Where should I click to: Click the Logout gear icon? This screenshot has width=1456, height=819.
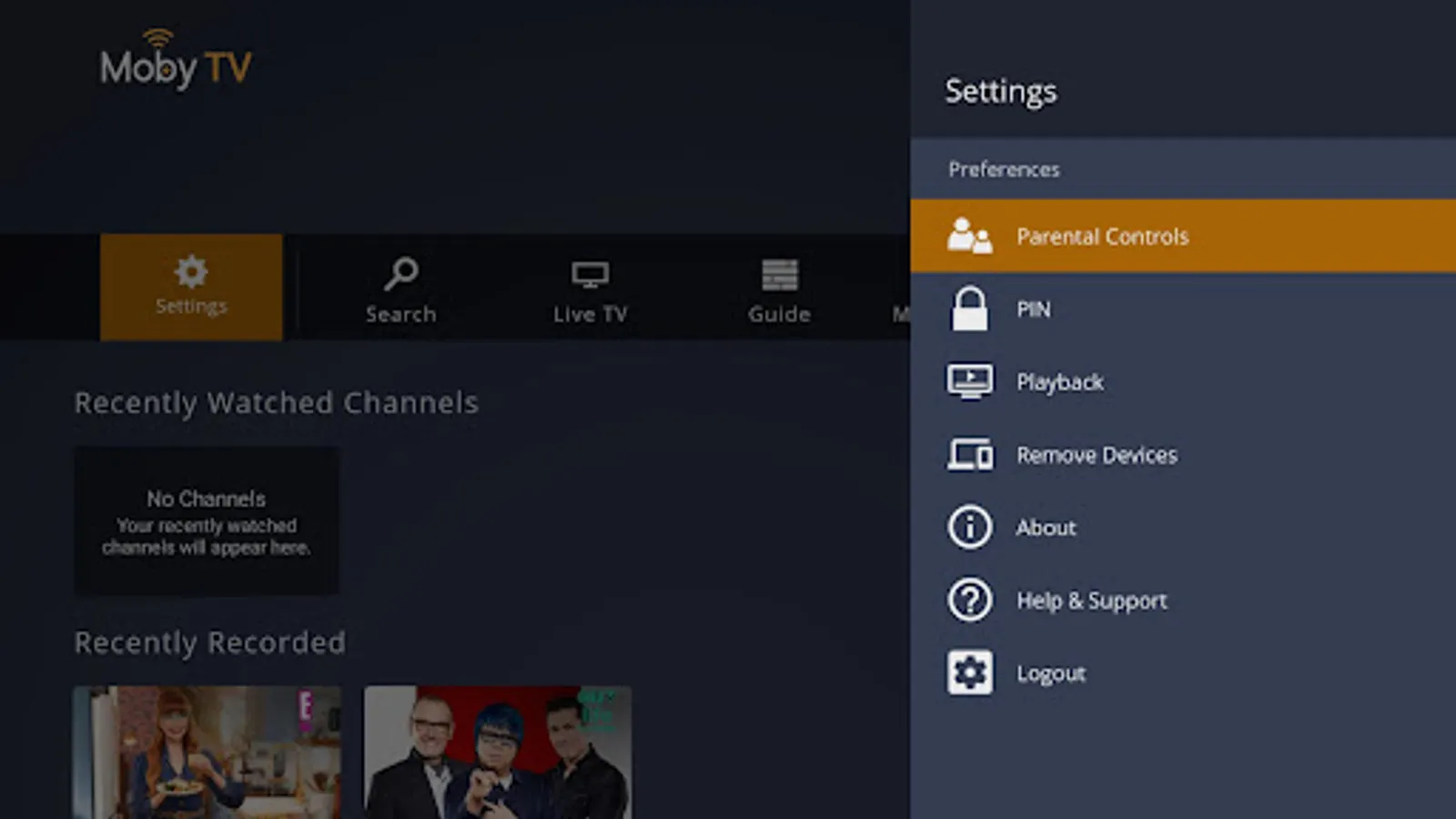[x=970, y=672]
